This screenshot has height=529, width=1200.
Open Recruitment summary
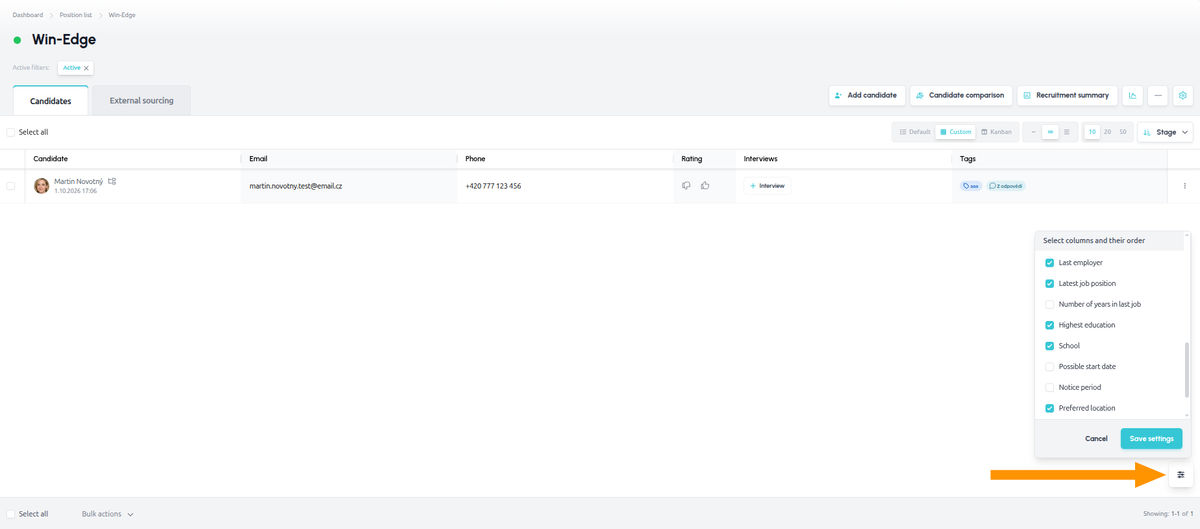(1067, 95)
